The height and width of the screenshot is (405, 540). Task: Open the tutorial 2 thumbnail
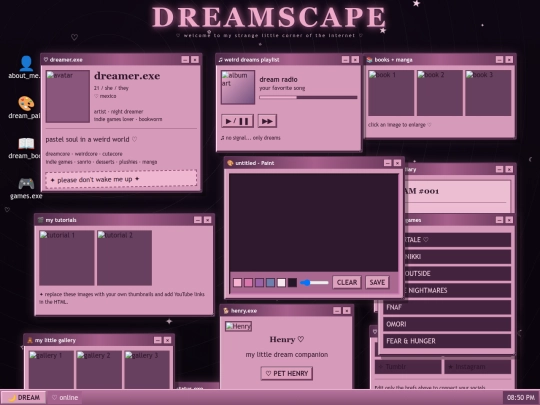tap(124, 258)
